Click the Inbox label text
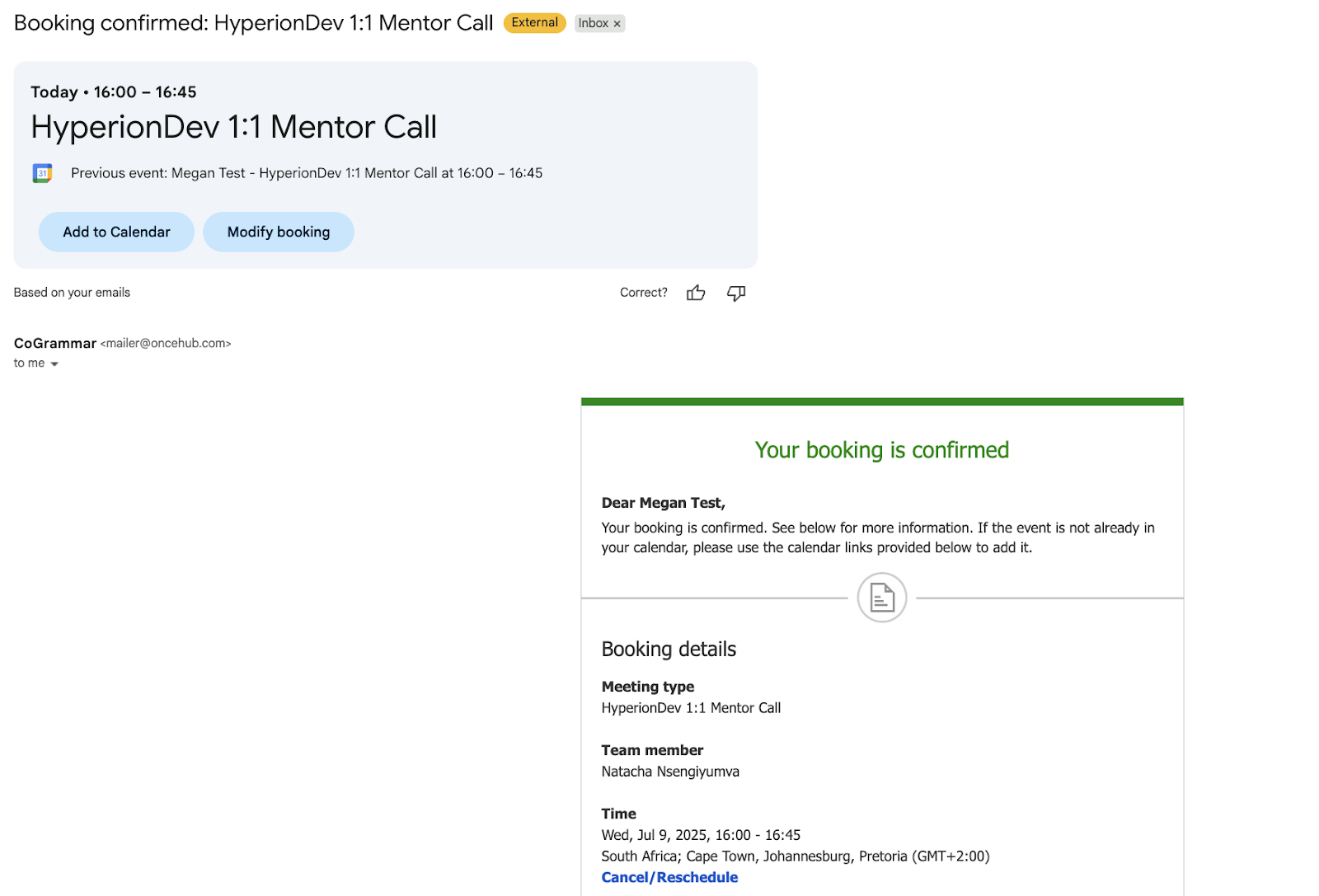Screen dimensions: 1319x896 pyautogui.click(x=593, y=23)
